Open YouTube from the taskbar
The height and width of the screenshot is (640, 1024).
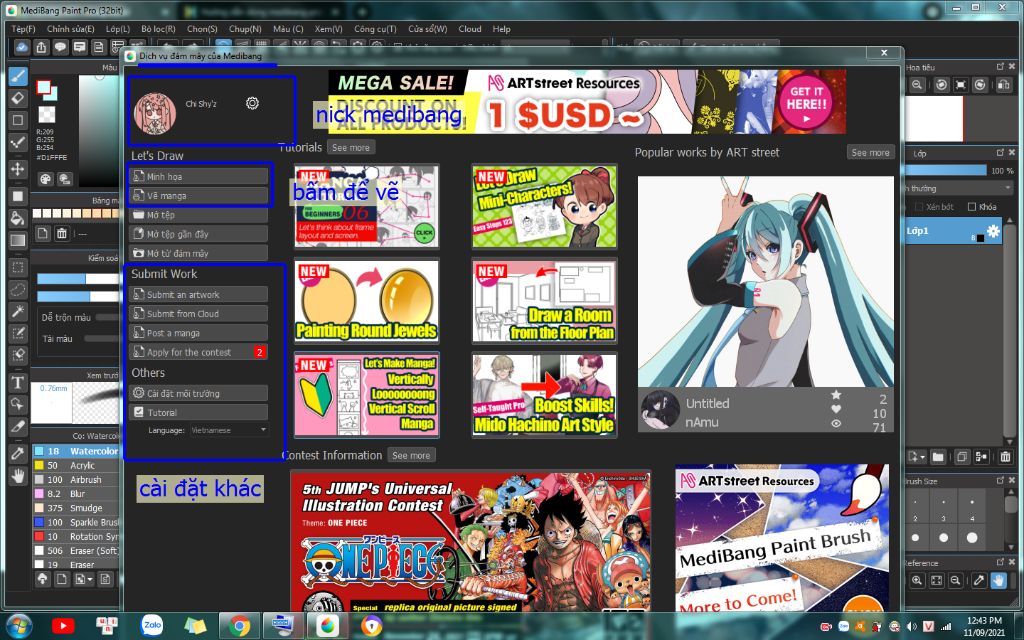pos(63,626)
